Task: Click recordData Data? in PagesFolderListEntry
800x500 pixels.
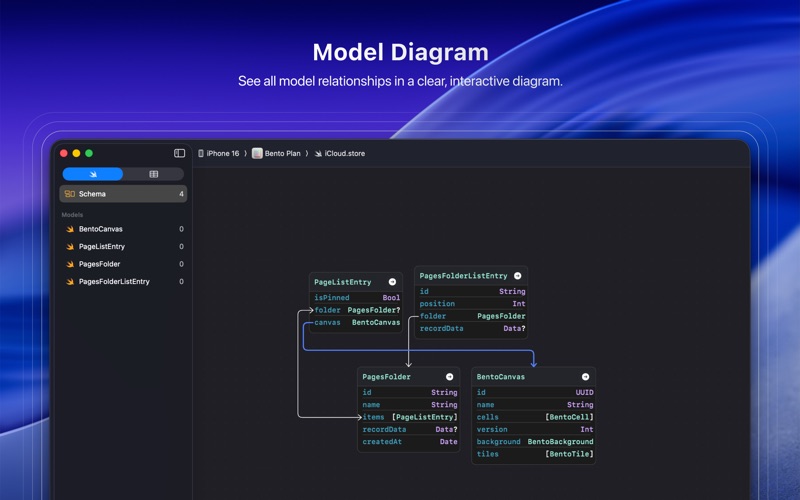Action: point(471,329)
